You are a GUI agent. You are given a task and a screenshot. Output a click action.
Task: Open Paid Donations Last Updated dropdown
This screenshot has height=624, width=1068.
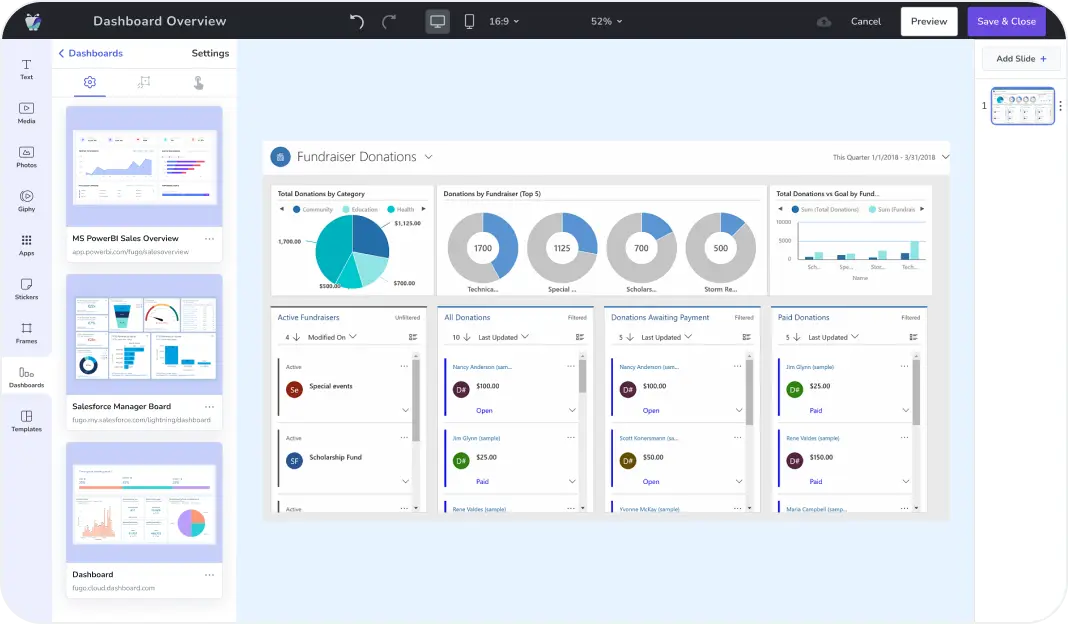833,337
